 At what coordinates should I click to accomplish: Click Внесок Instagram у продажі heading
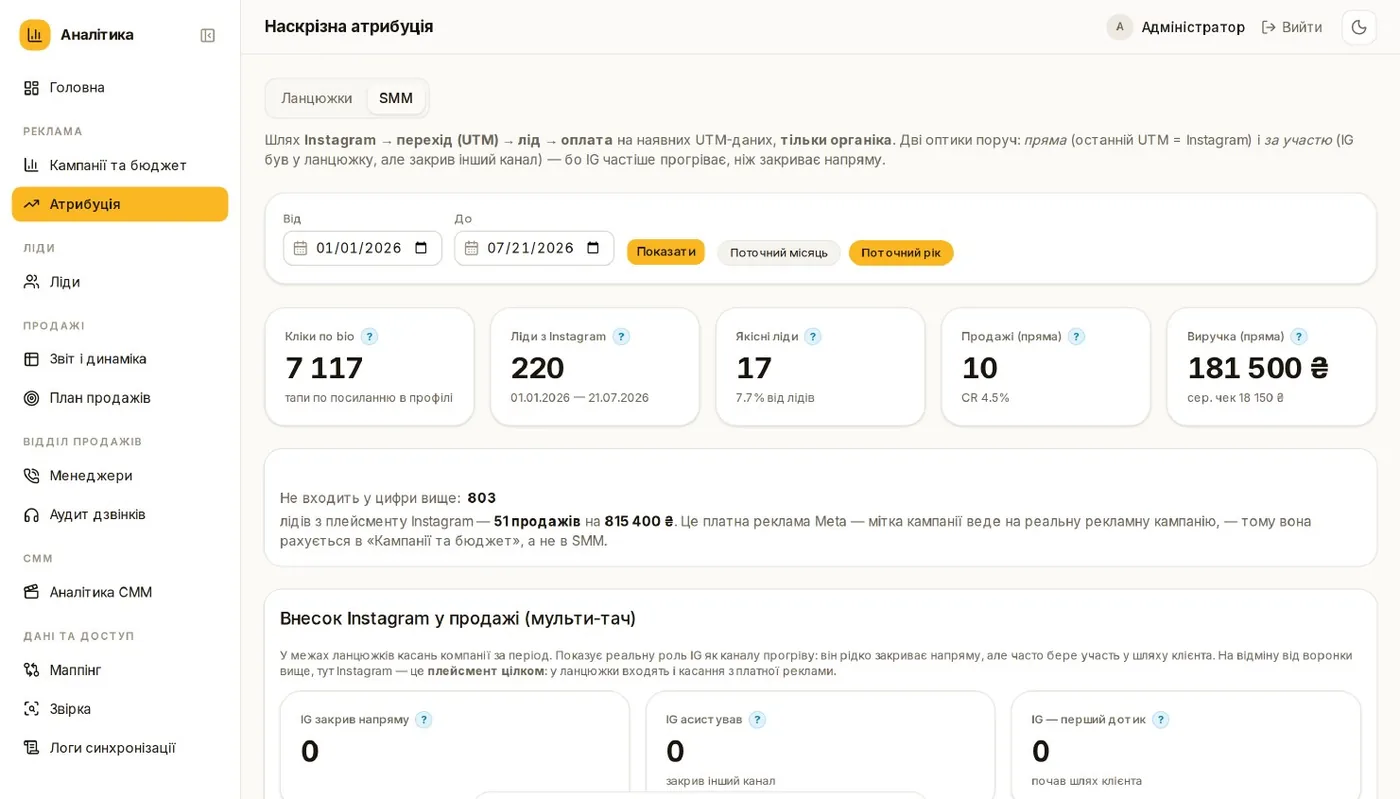tap(458, 618)
